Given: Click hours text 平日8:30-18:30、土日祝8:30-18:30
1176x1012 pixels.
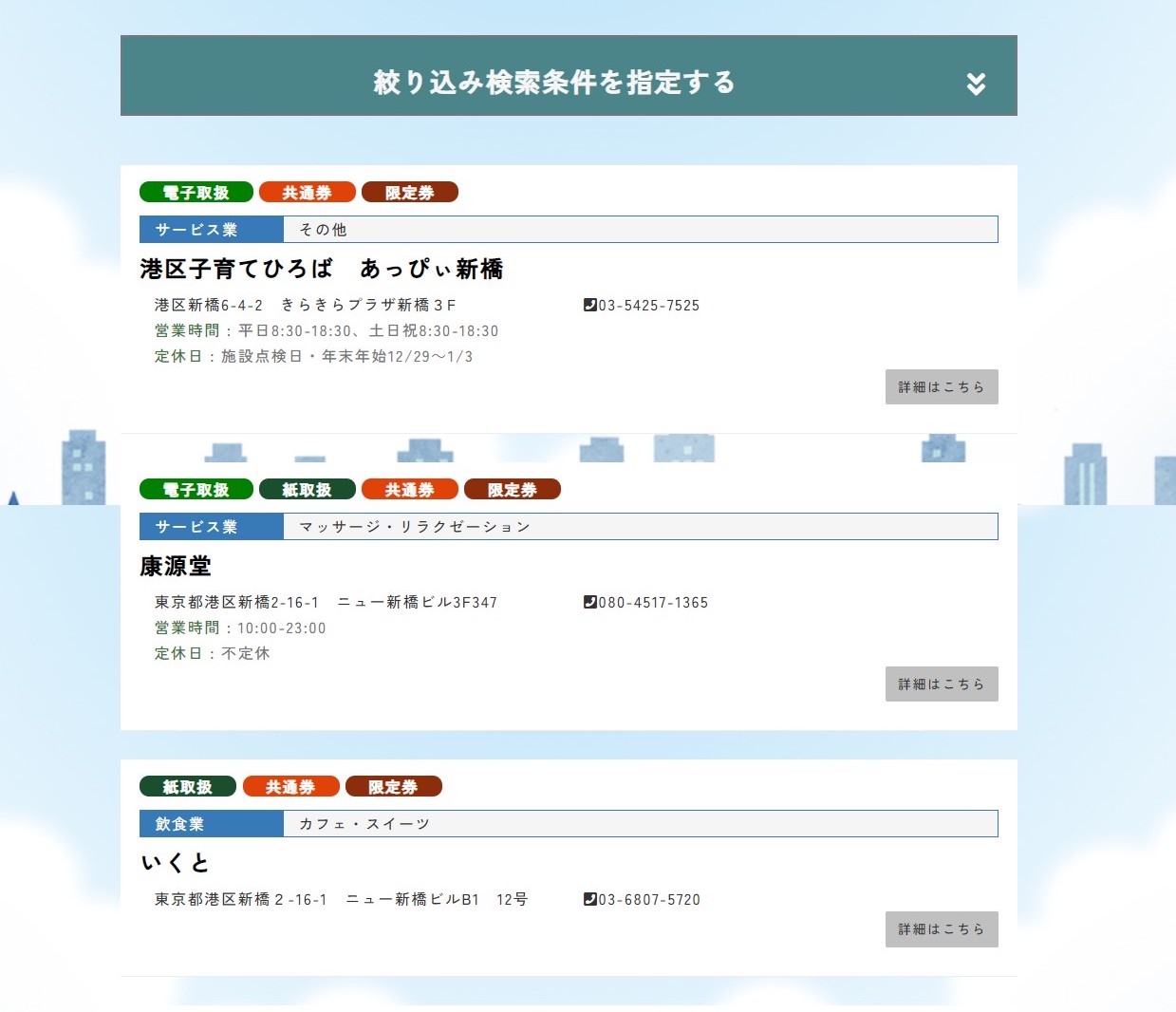Looking at the screenshot, I should coord(368,331).
